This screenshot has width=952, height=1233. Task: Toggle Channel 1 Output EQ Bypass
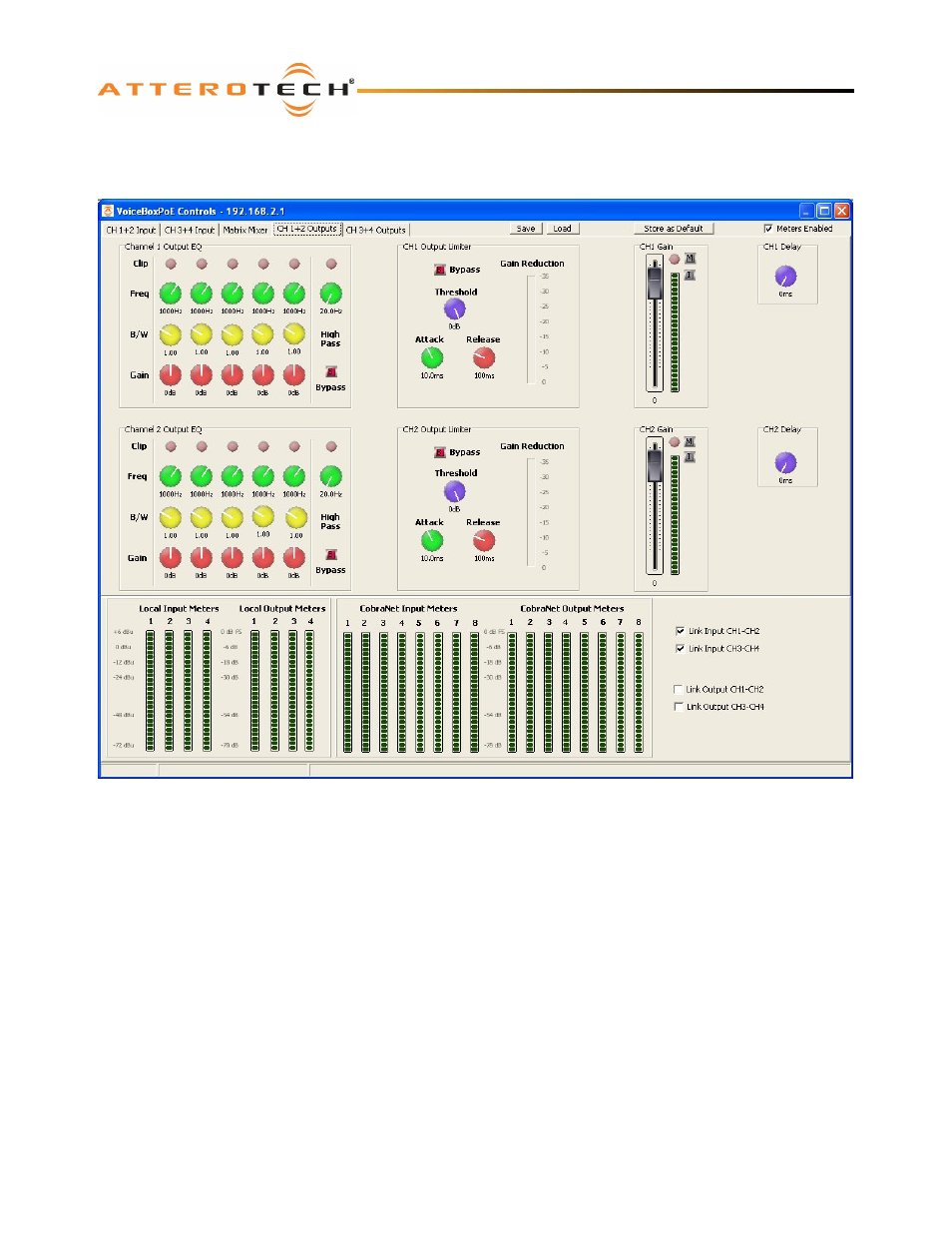click(x=331, y=371)
